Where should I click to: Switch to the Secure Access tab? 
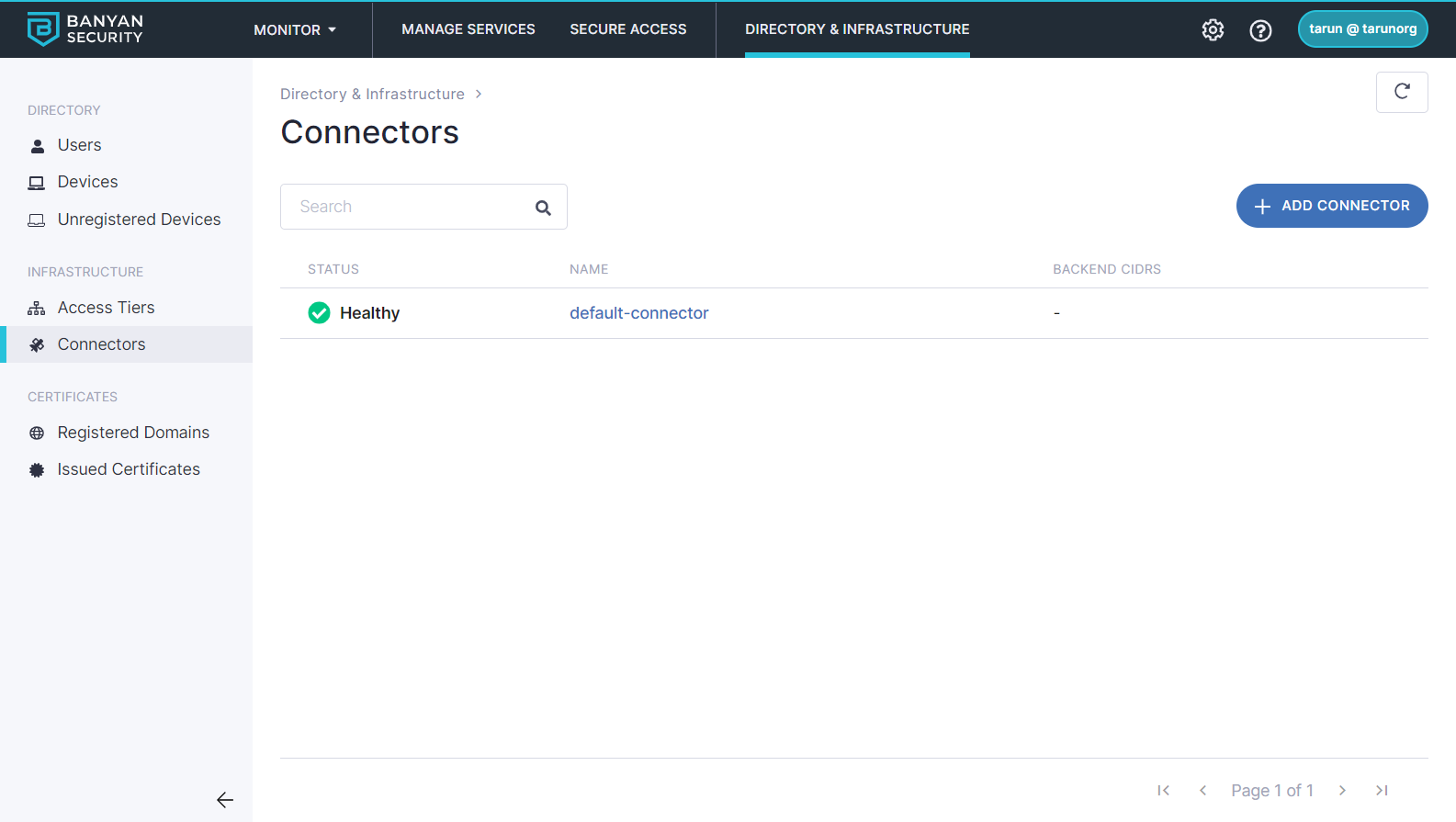628,29
